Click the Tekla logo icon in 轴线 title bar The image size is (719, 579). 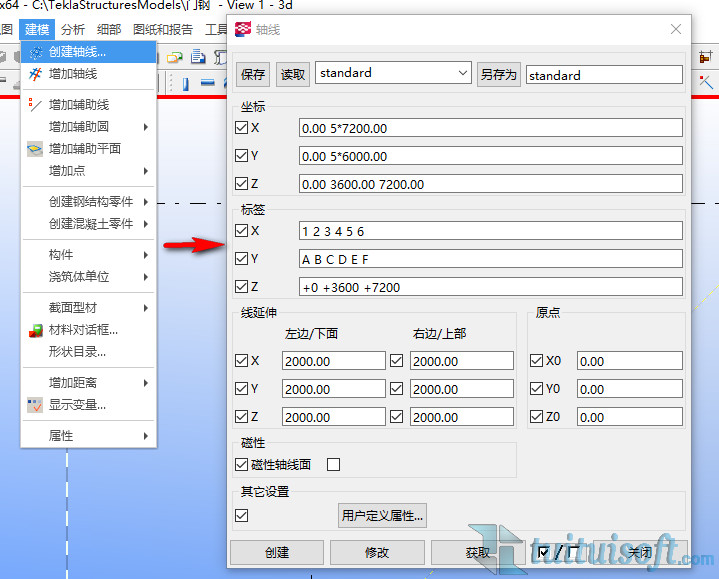(x=242, y=30)
